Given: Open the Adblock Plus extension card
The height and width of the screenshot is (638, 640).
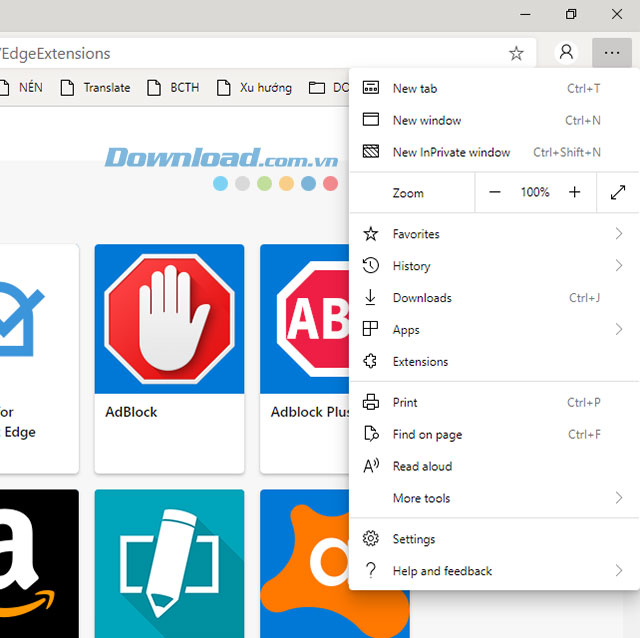Looking at the screenshot, I should coord(304,359).
